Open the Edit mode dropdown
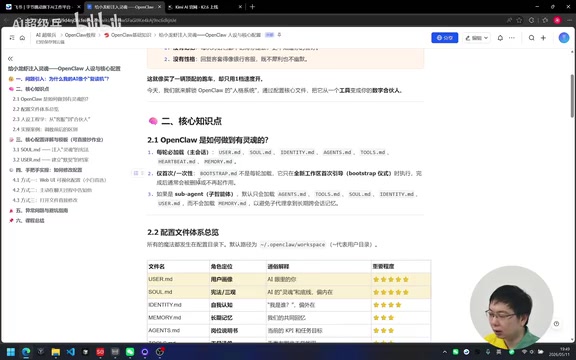The height and width of the screenshot is (360, 576). tap(476, 38)
